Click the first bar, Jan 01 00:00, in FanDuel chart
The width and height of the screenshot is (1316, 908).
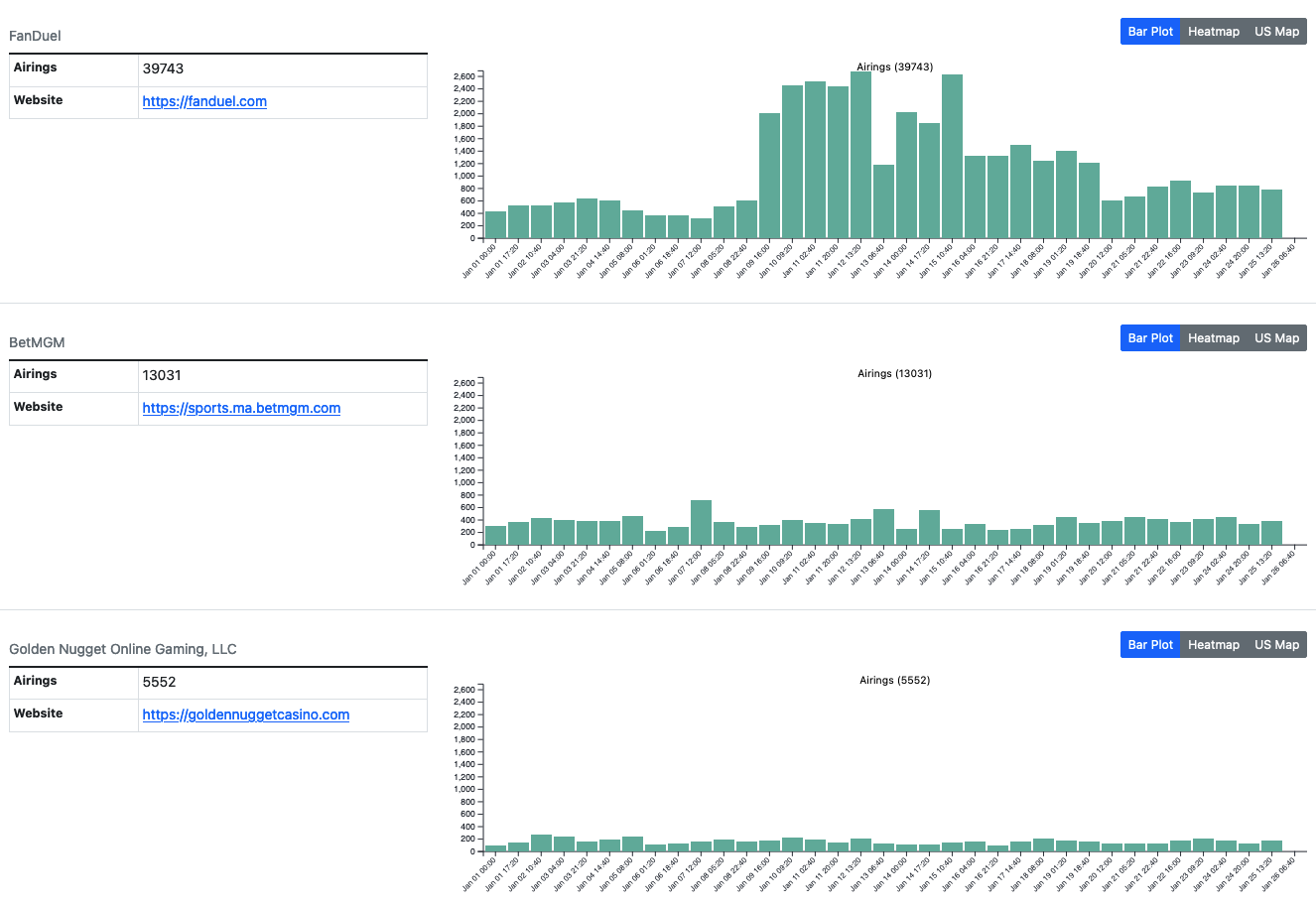tap(495, 225)
